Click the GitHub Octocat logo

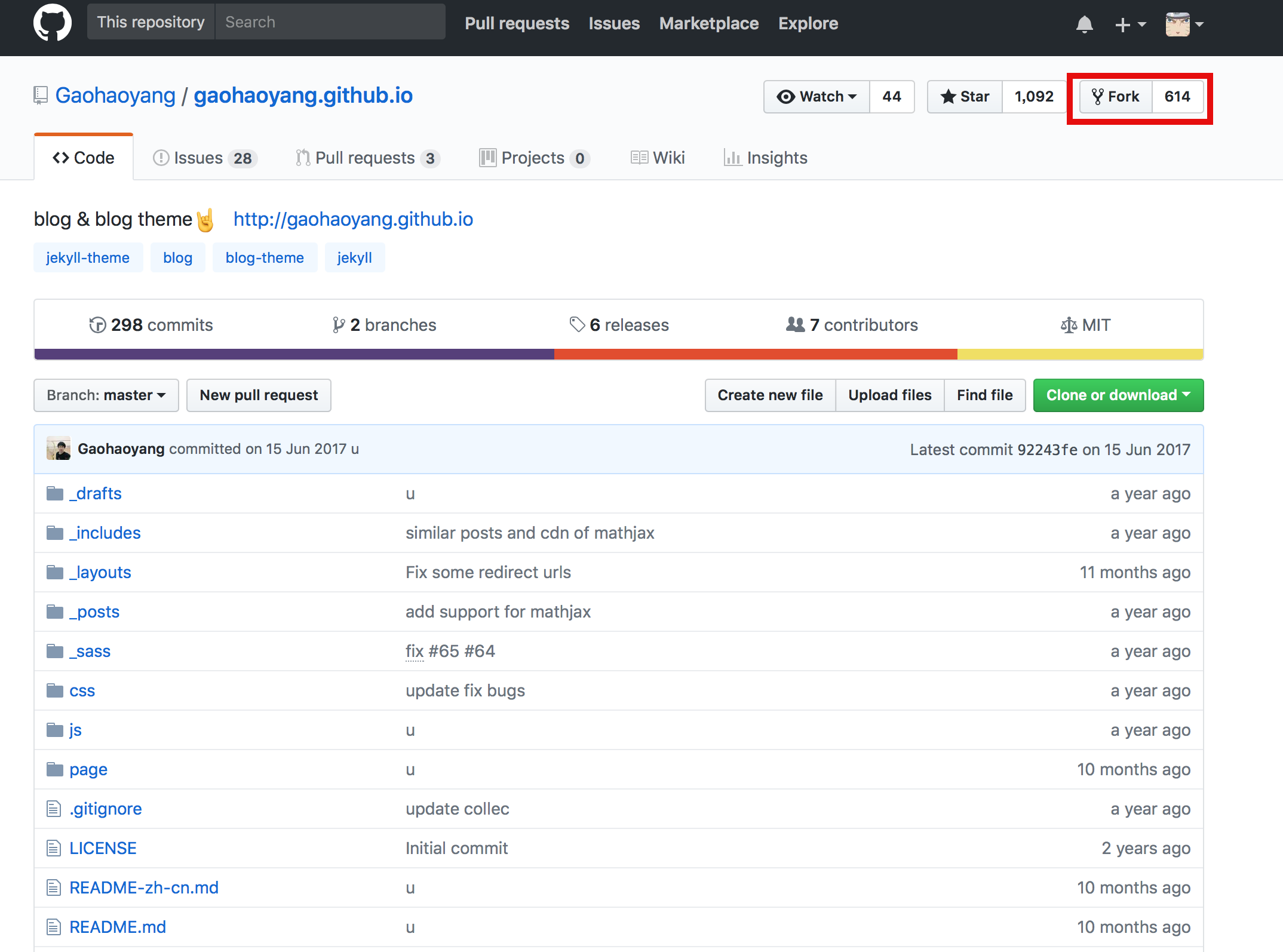tap(52, 23)
